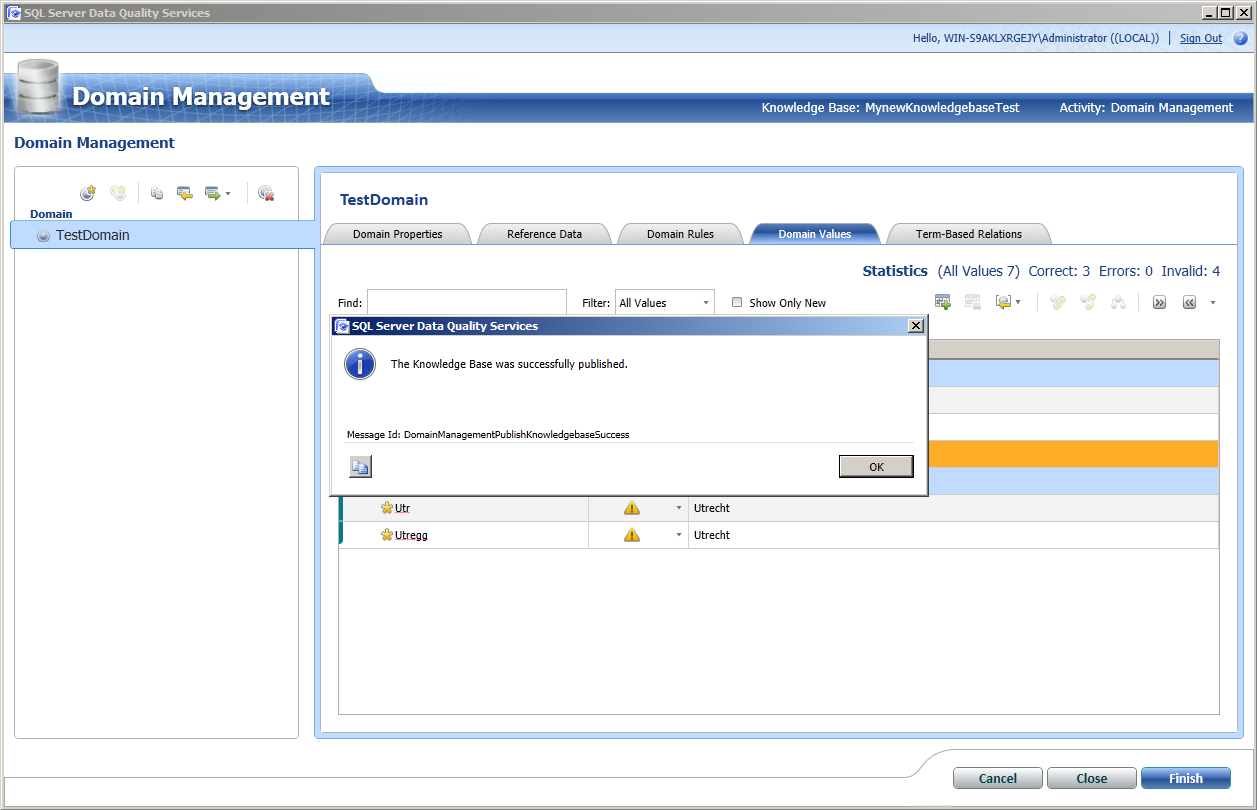This screenshot has width=1257, height=810.
Task: Click the orange highlighted row in values table
Action: pos(1073,454)
